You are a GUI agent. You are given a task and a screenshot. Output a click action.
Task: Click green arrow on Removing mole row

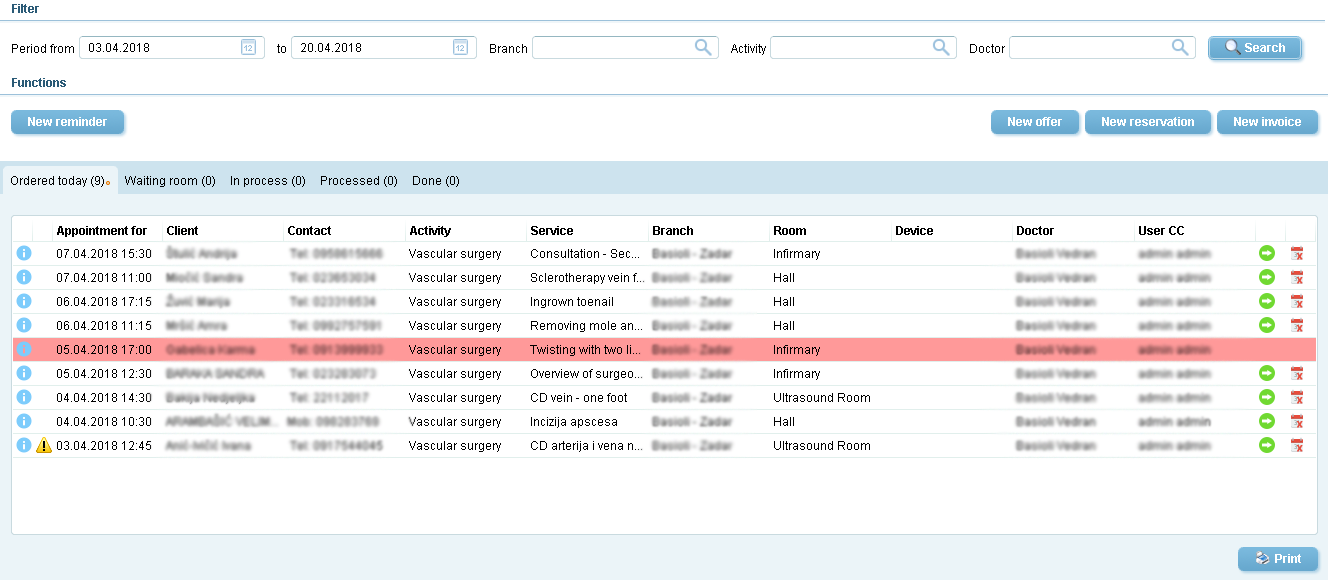1267,326
